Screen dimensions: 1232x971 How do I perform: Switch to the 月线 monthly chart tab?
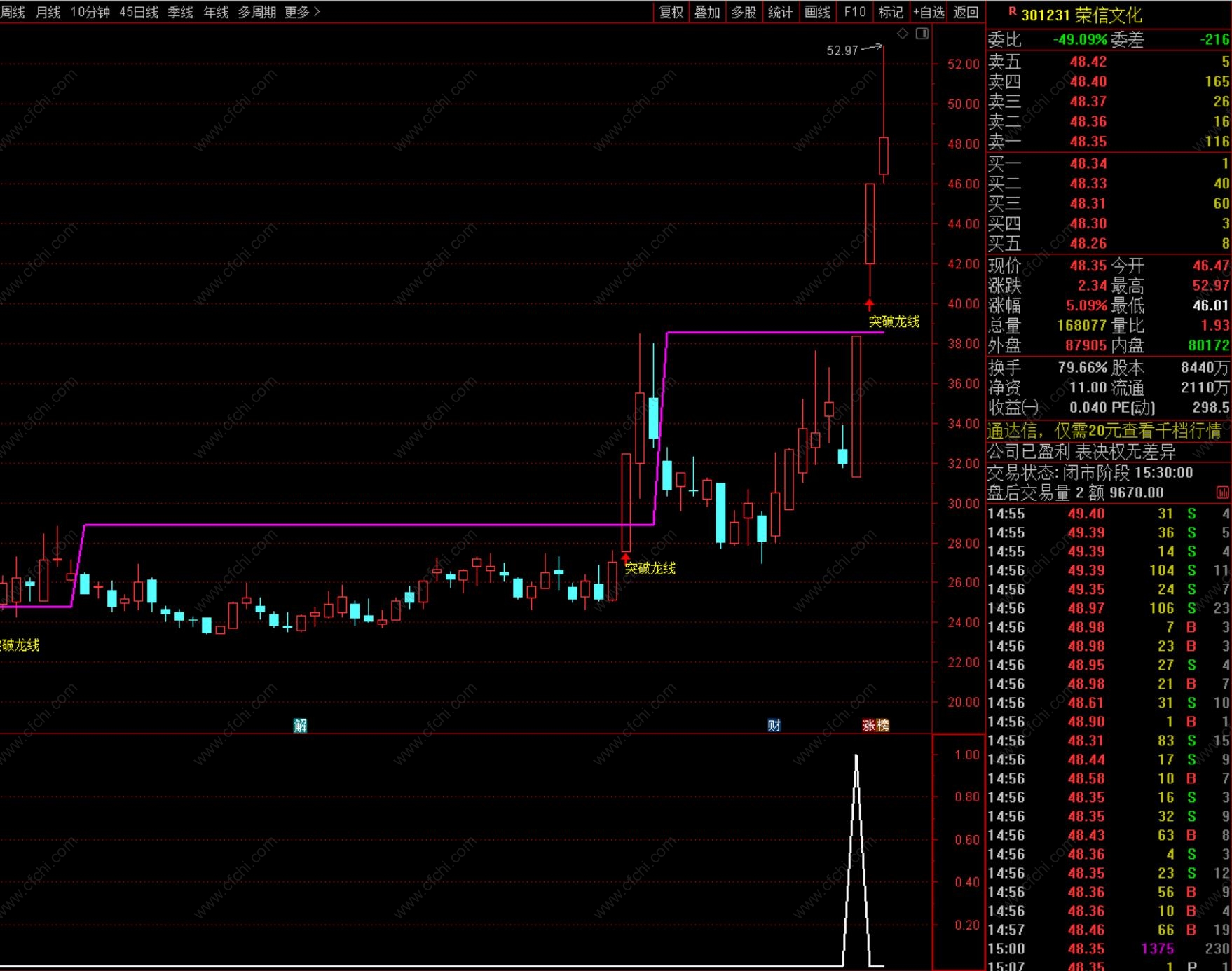tap(48, 12)
